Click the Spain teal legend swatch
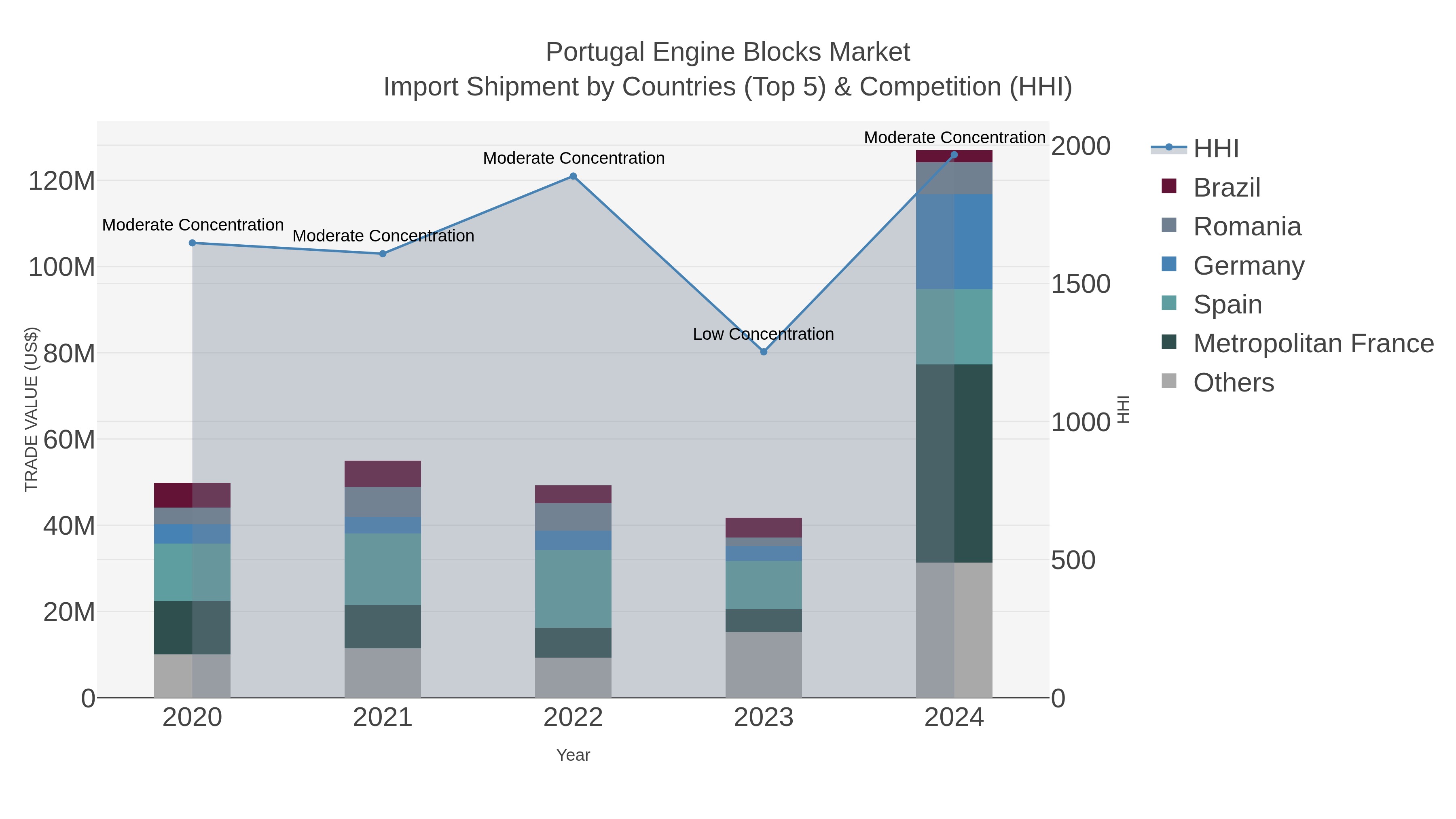 click(1169, 303)
